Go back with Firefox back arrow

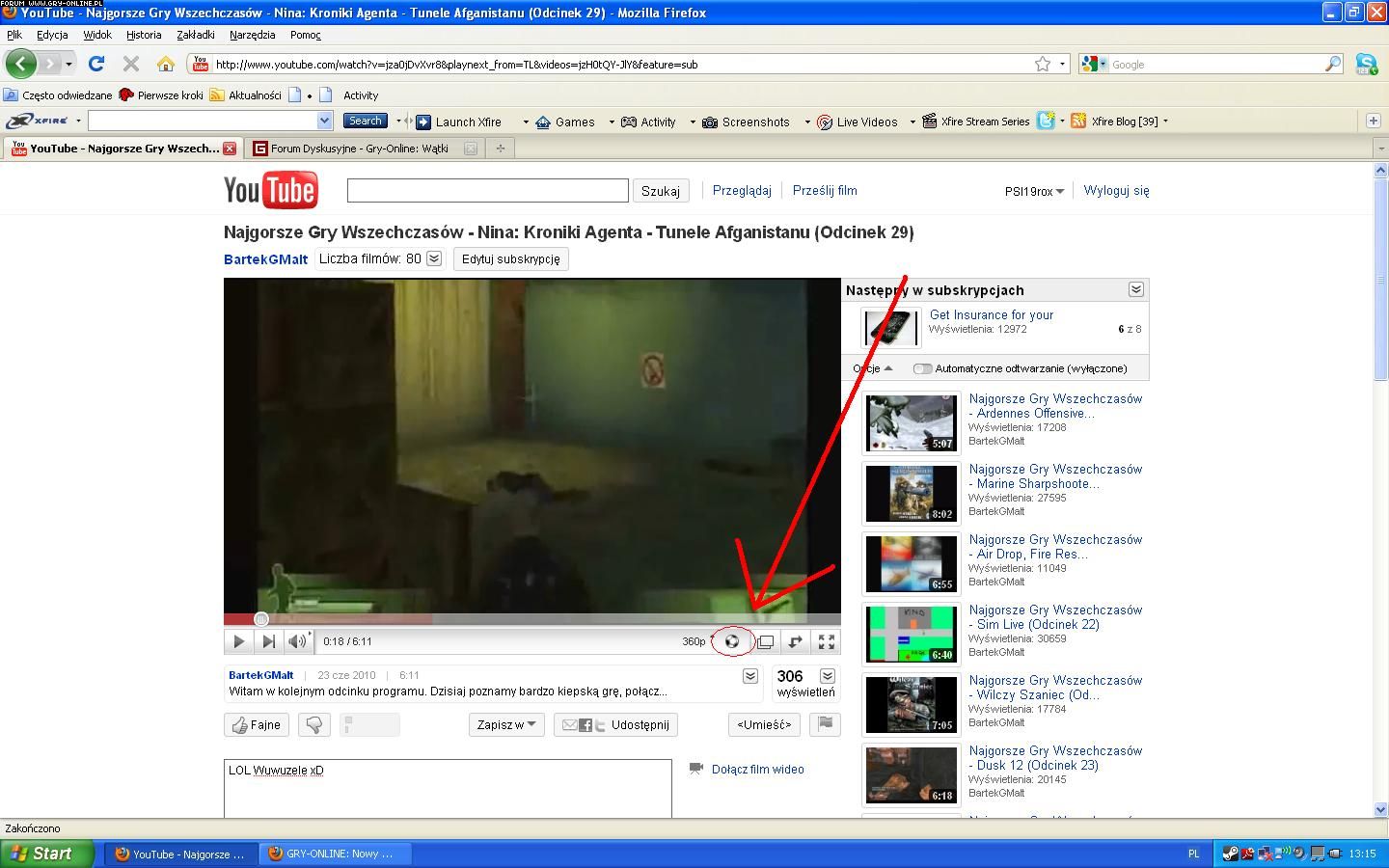pos(20,64)
